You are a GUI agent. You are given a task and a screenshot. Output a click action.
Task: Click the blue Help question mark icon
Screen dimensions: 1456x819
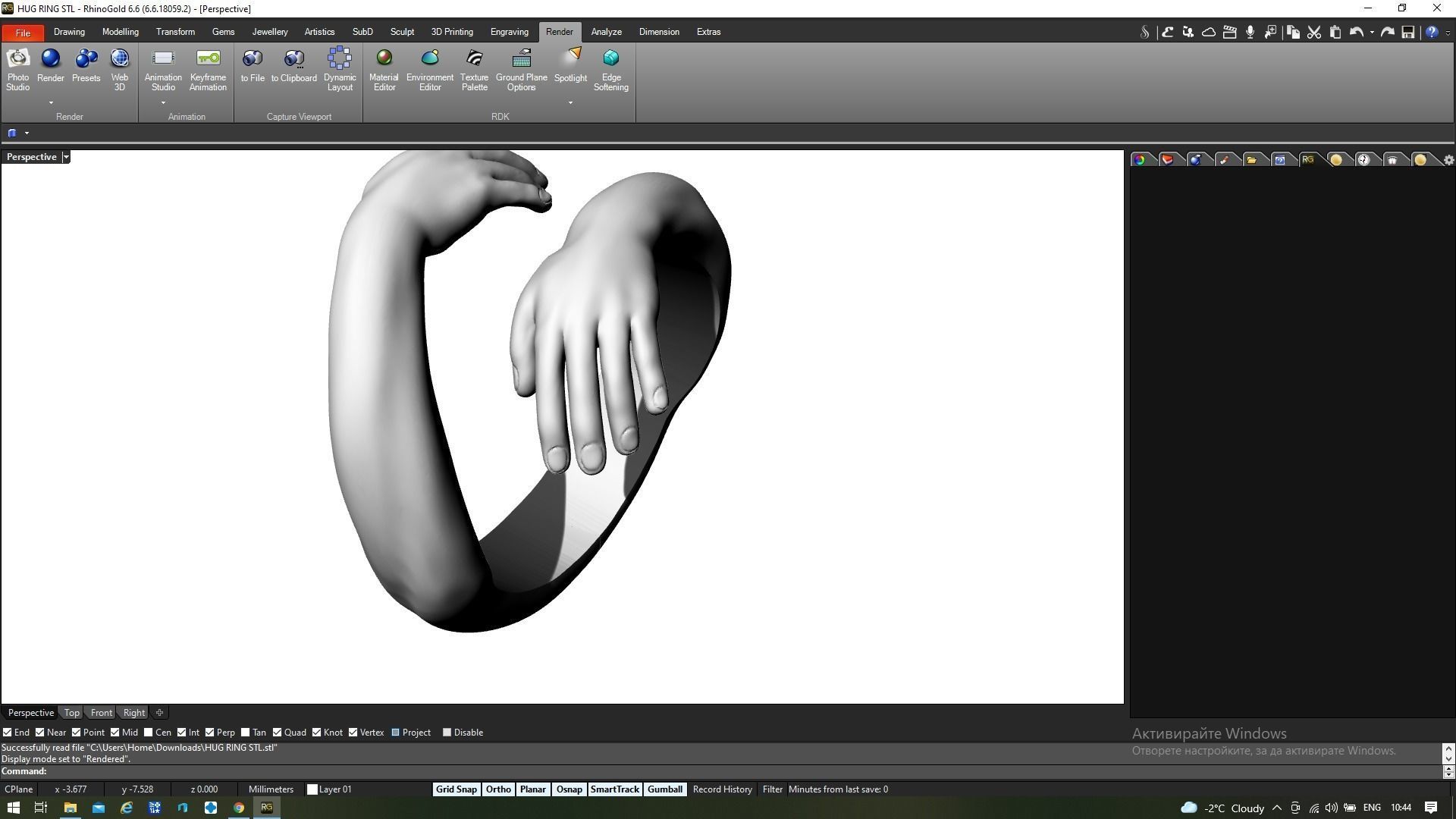(x=1432, y=32)
